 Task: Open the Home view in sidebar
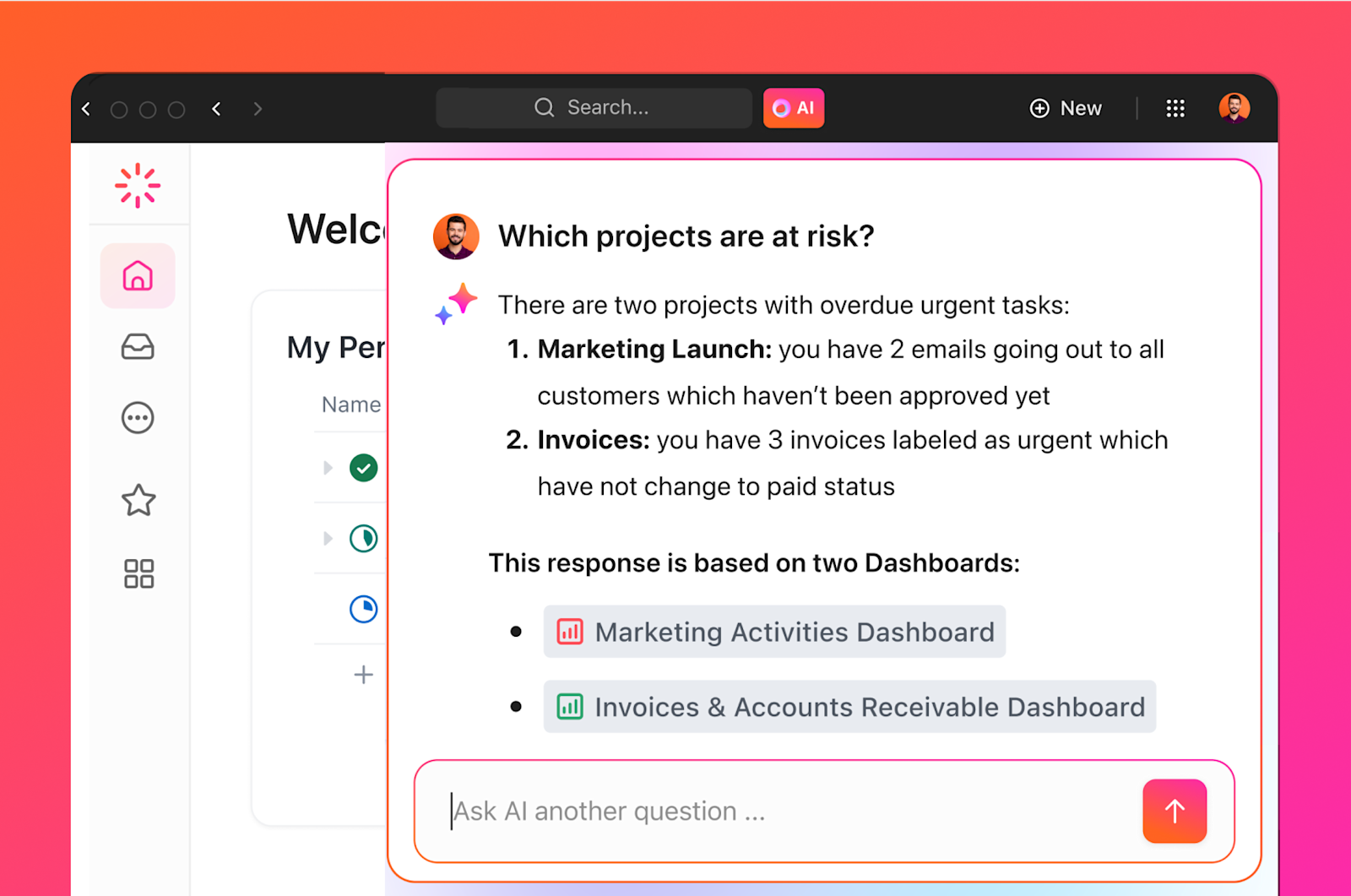click(x=137, y=275)
